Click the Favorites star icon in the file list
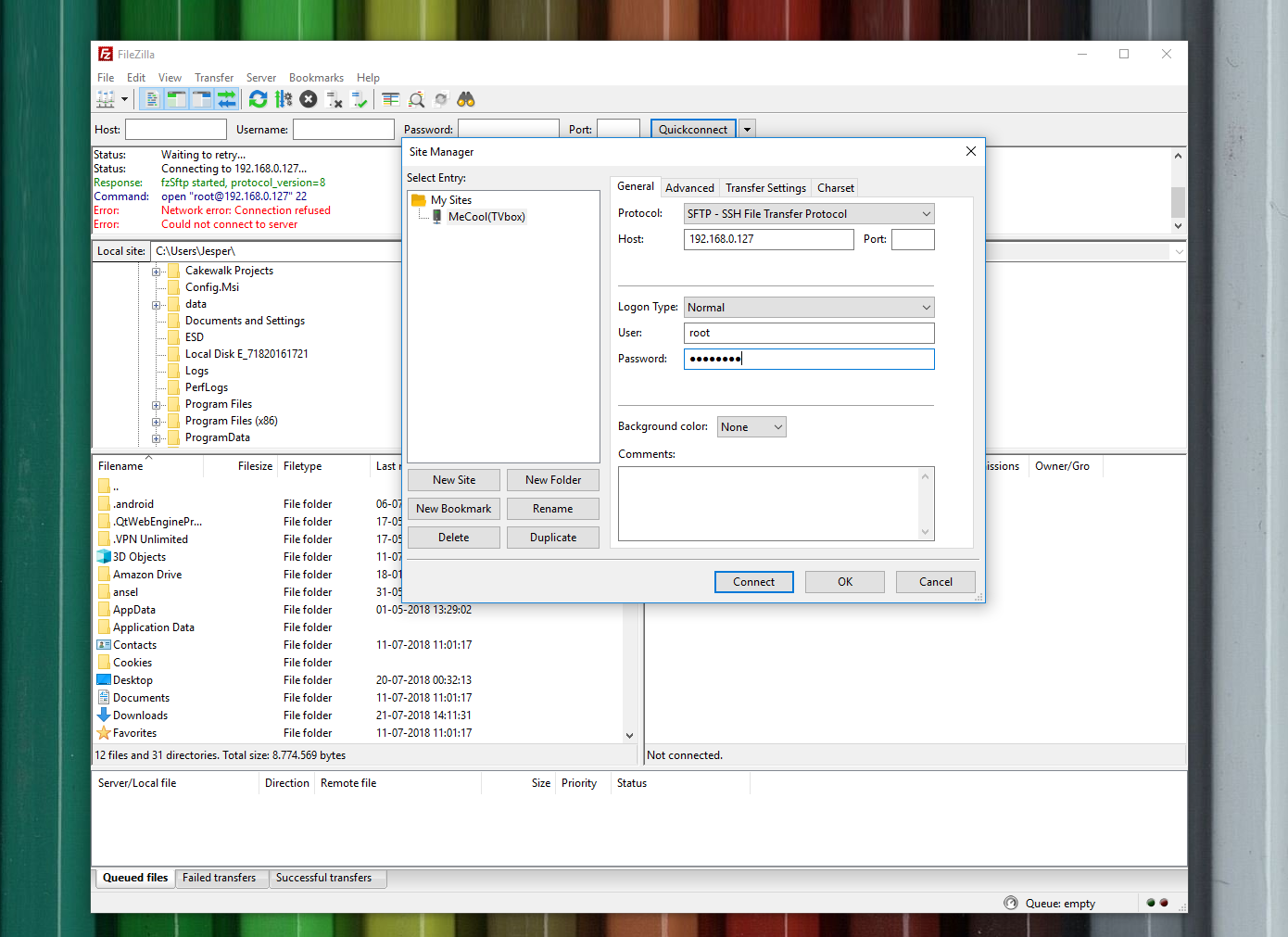The image size is (1288, 937). tap(104, 733)
